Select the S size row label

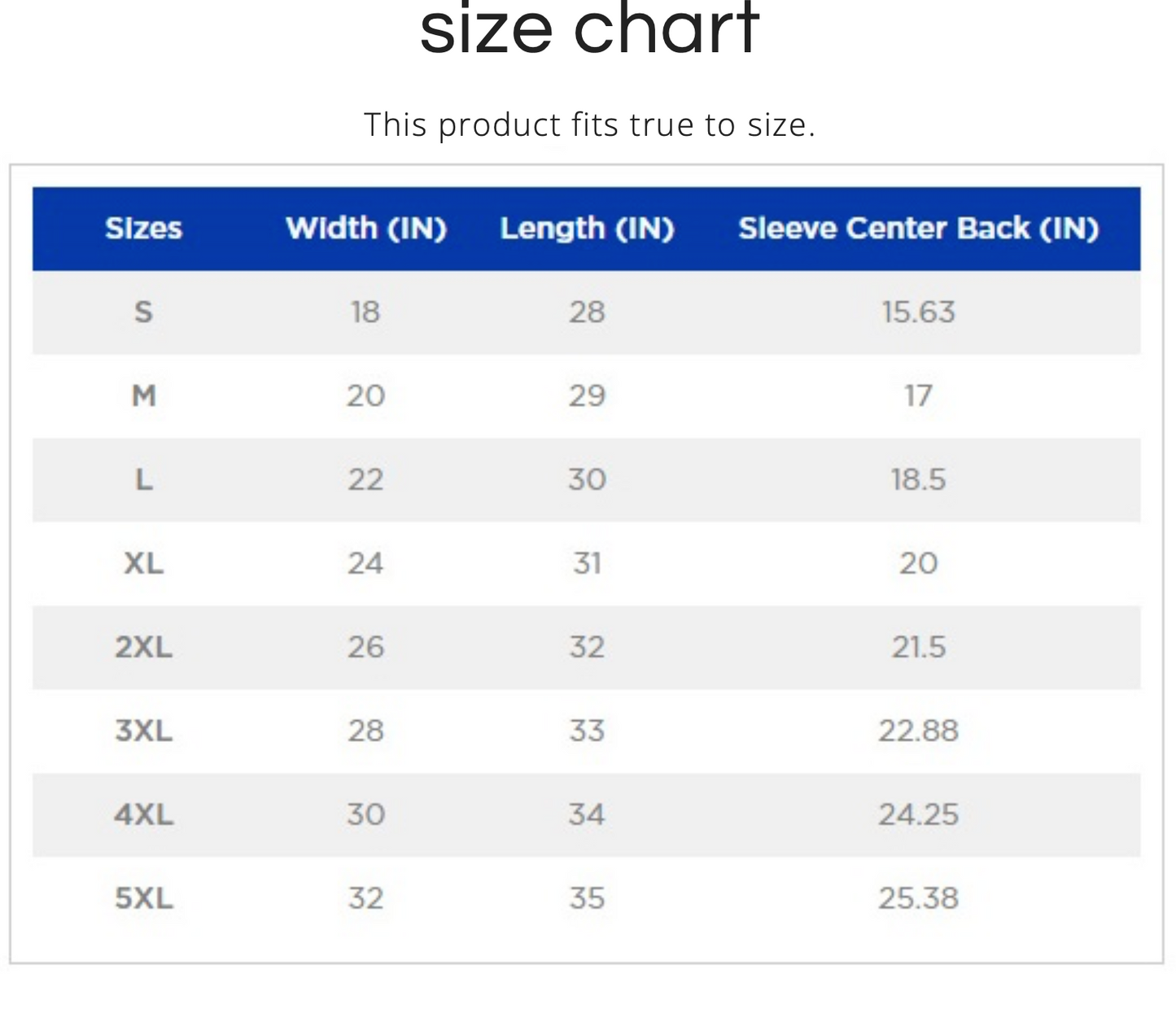click(x=143, y=312)
